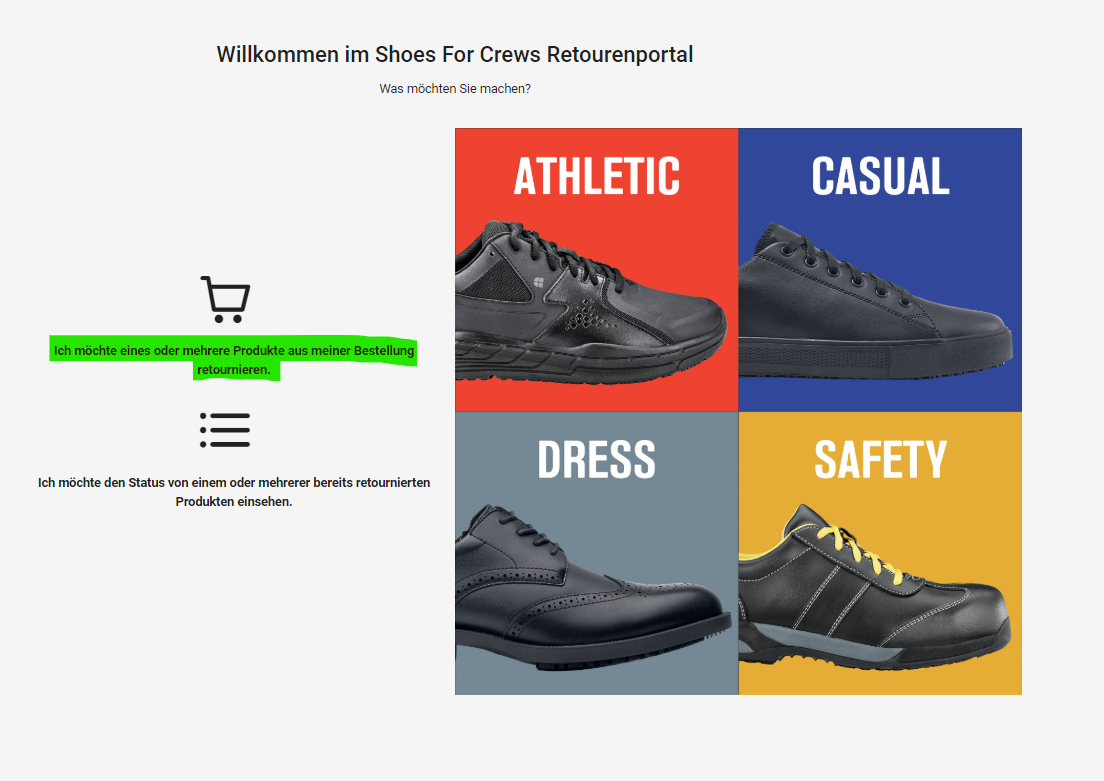The height and width of the screenshot is (781, 1104).
Task: Click the SAFETY heading text
Action: (880, 460)
